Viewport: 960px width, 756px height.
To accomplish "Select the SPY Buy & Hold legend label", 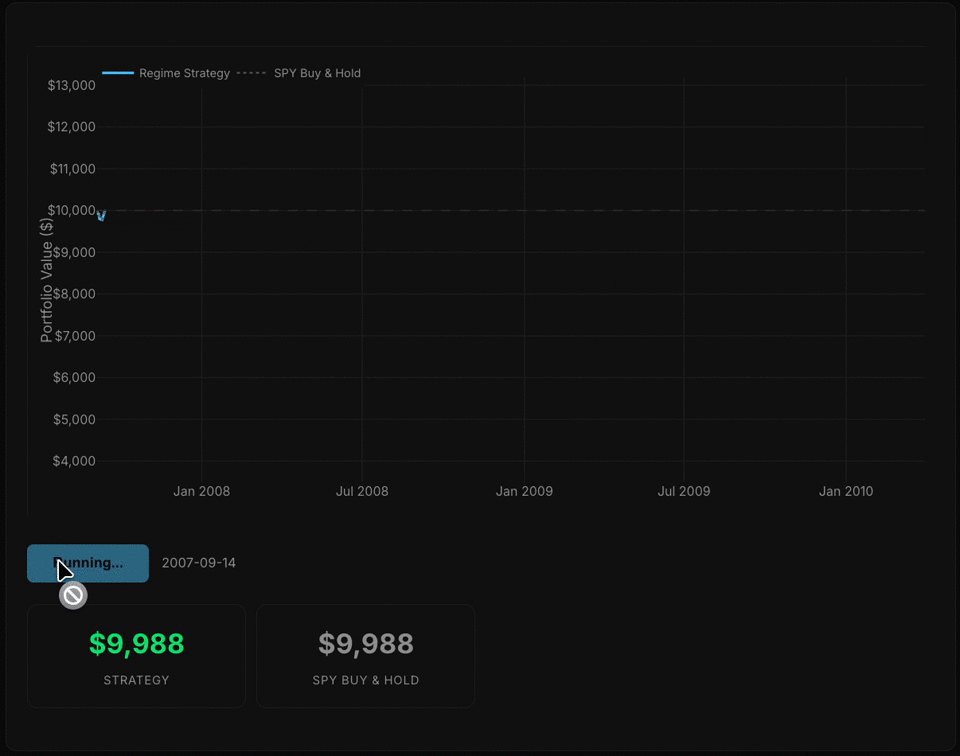I will 316,72.
